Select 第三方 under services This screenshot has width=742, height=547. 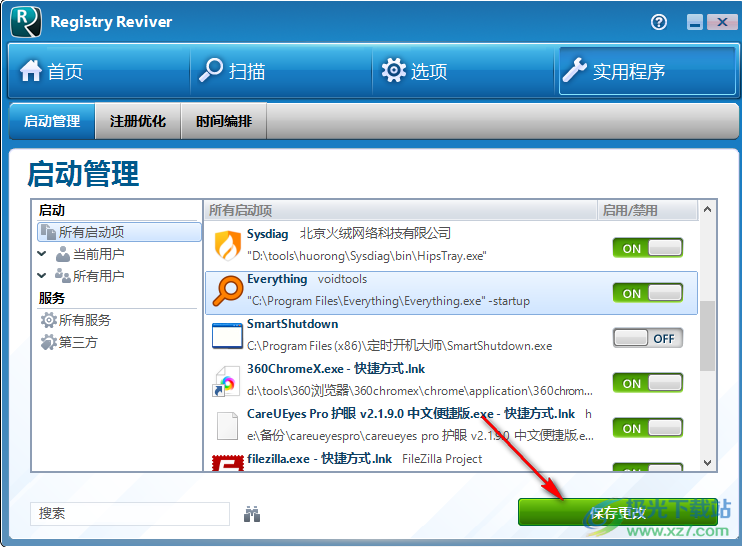tap(78, 342)
